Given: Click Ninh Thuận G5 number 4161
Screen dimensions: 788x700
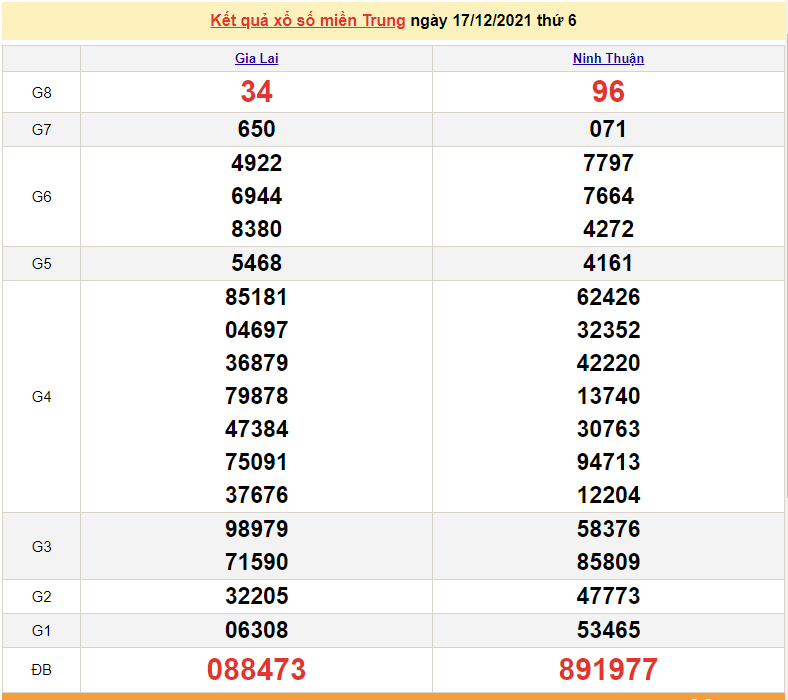Looking at the screenshot, I should click(608, 264).
